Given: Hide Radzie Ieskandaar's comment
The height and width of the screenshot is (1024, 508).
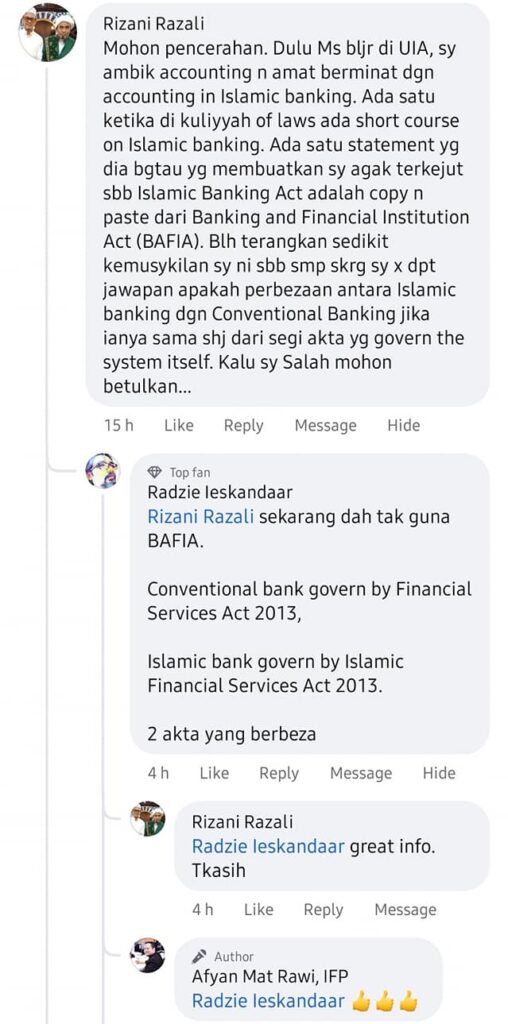Looking at the screenshot, I should 439,773.
